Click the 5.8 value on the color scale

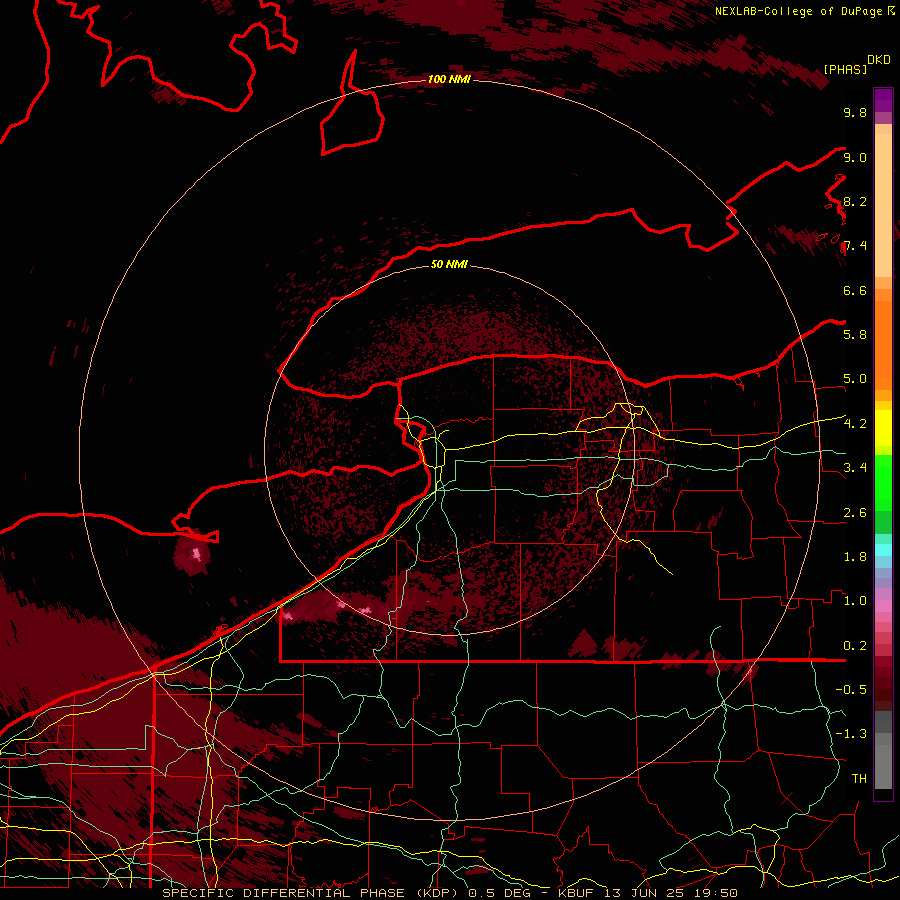(855, 335)
